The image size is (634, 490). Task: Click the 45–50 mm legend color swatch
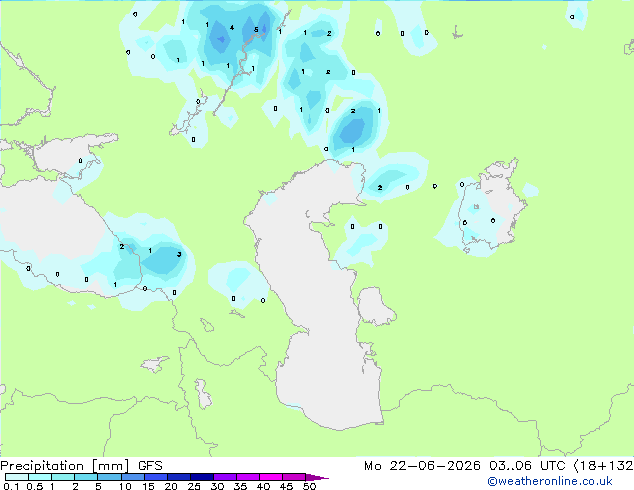(294, 477)
